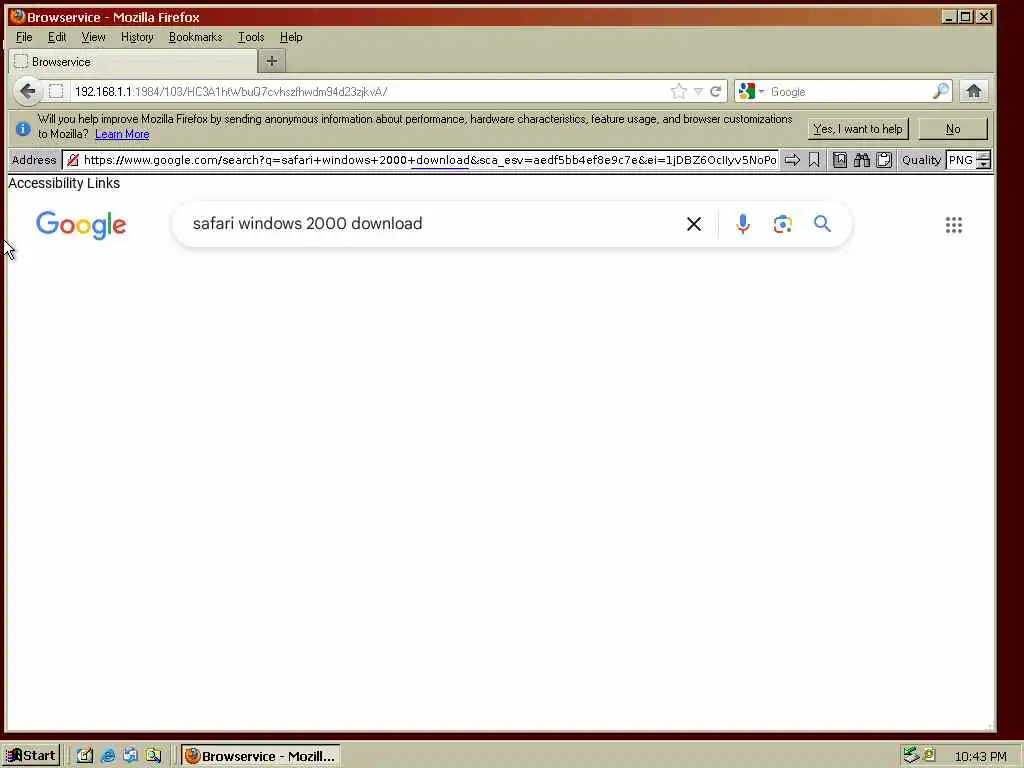Screen dimensions: 1024x768
Task: Reload the page with the refresh icon
Action: coord(716,91)
